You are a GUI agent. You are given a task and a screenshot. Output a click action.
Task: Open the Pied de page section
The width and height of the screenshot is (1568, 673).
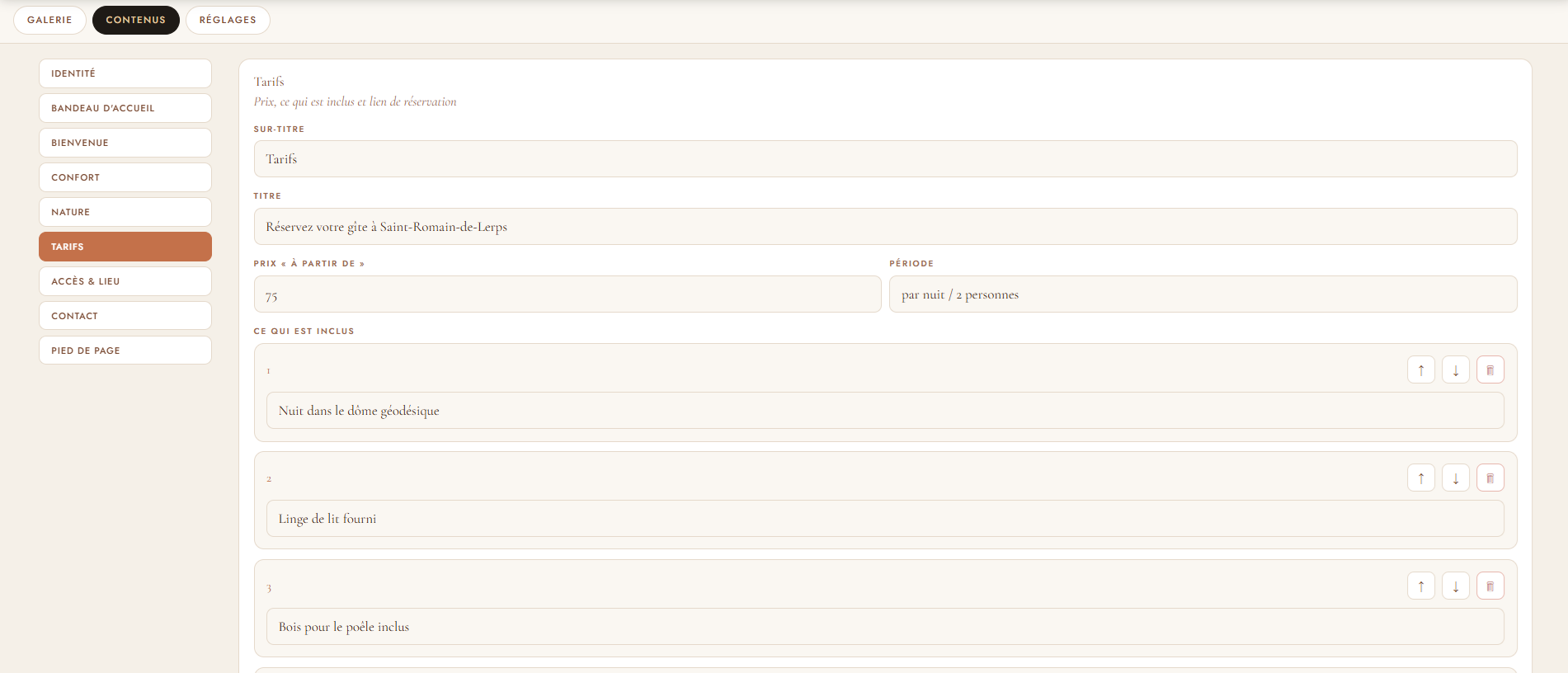pyautogui.click(x=125, y=351)
